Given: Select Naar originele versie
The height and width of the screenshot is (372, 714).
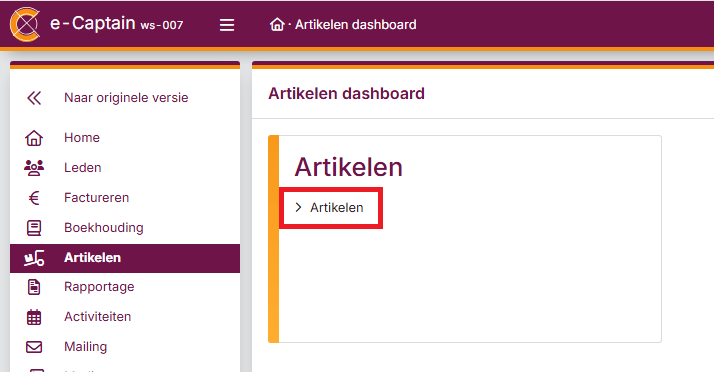Looking at the screenshot, I should coord(126,98).
